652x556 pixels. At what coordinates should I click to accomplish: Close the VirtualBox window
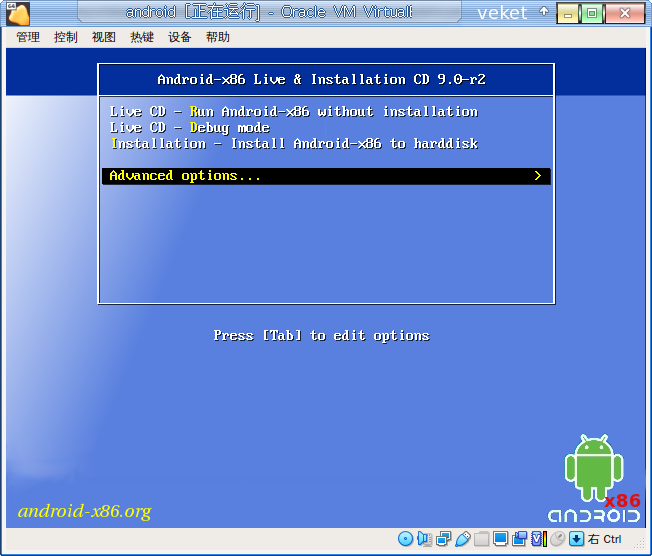[625, 13]
